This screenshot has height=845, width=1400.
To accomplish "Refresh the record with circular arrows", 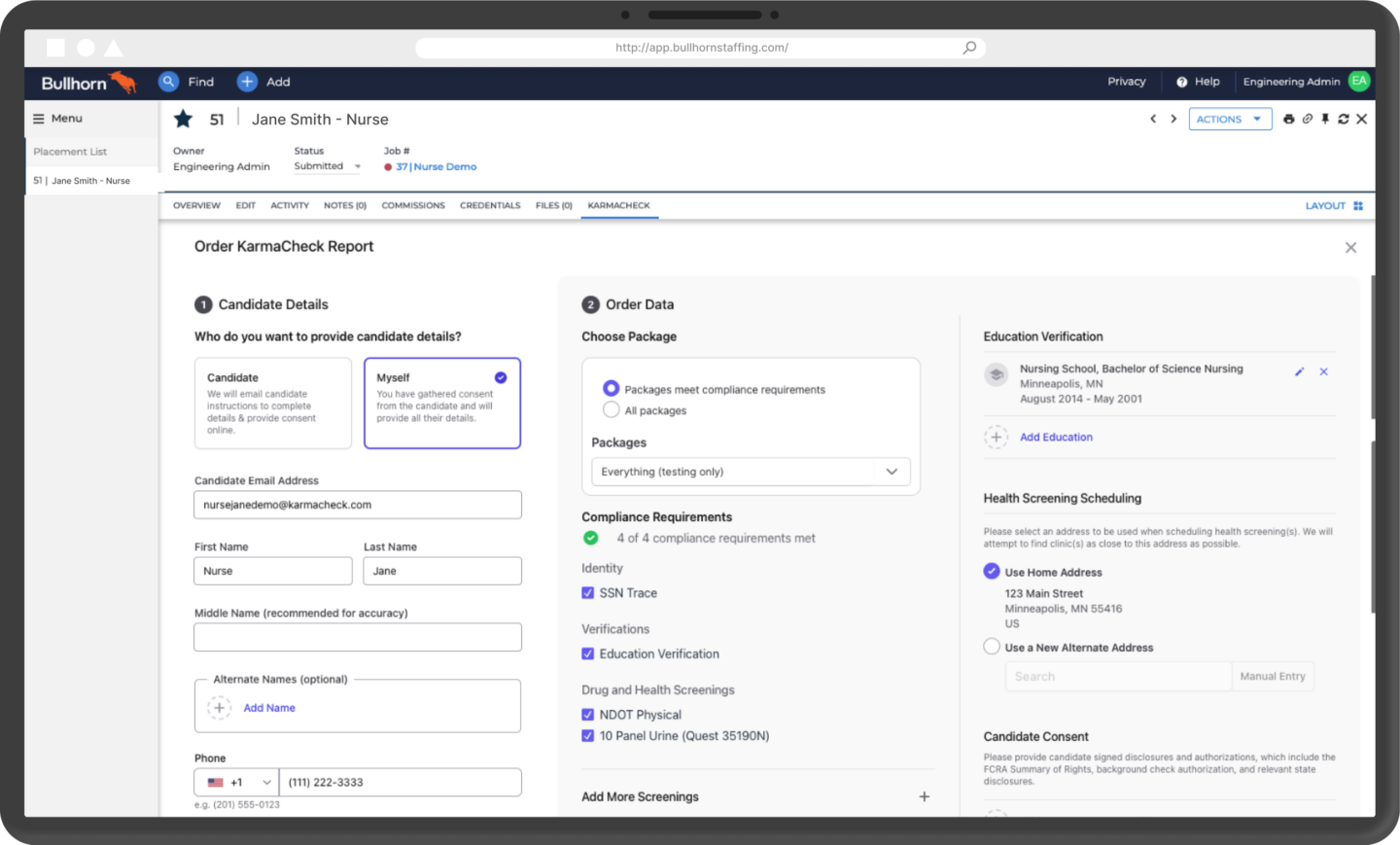I will pos(1344,119).
